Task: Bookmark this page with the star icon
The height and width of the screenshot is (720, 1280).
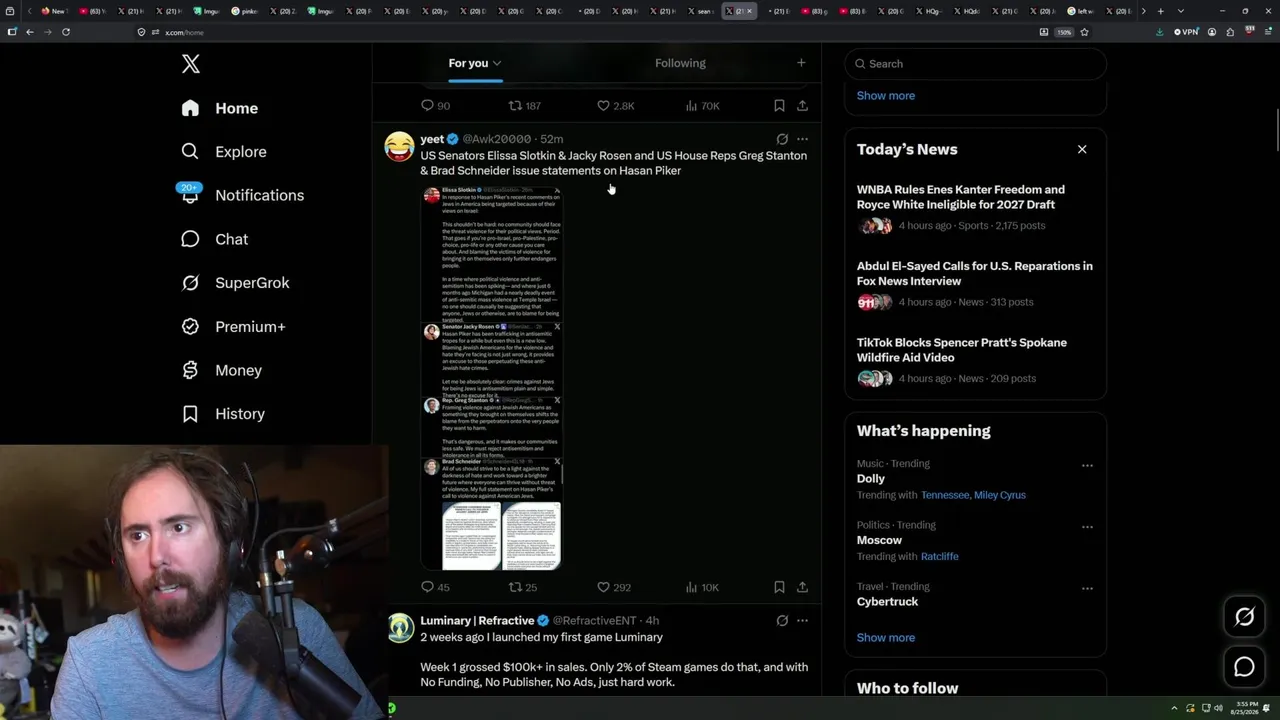Action: [x=1084, y=32]
